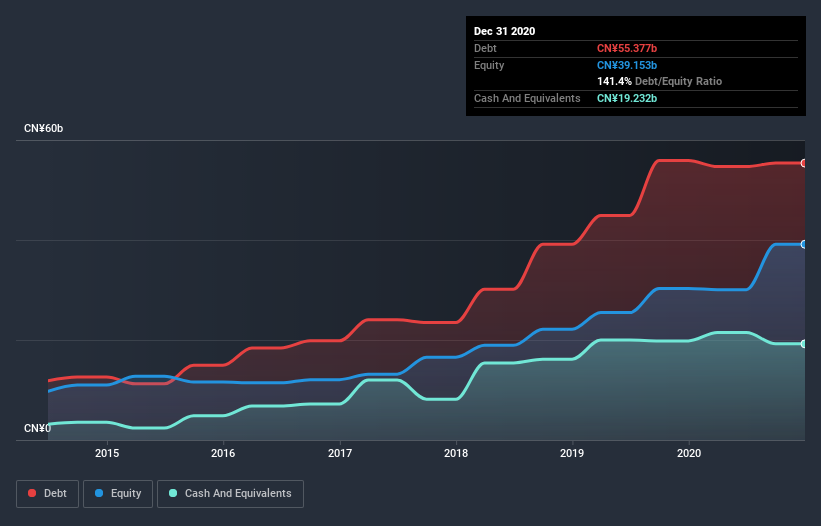Click the Debt label in tooltip

click(x=485, y=48)
